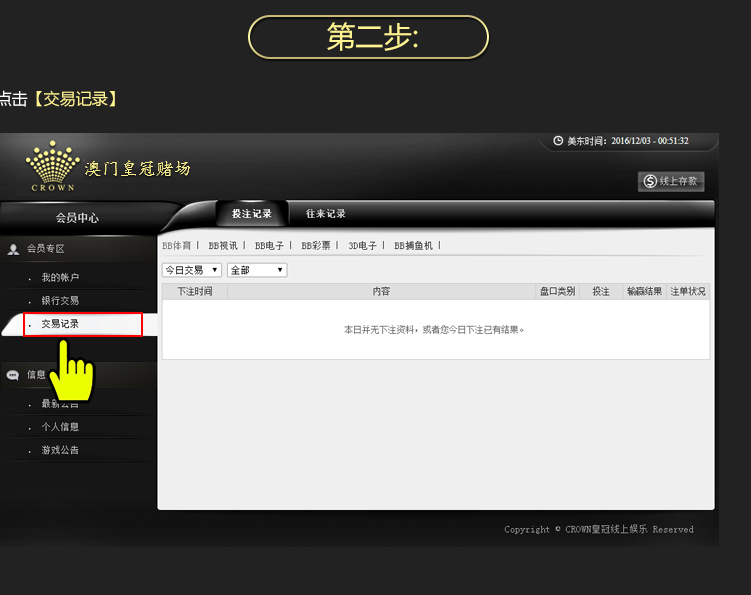Click the 下注时间 column header
Viewport: 751px width, 595px height.
point(195,291)
